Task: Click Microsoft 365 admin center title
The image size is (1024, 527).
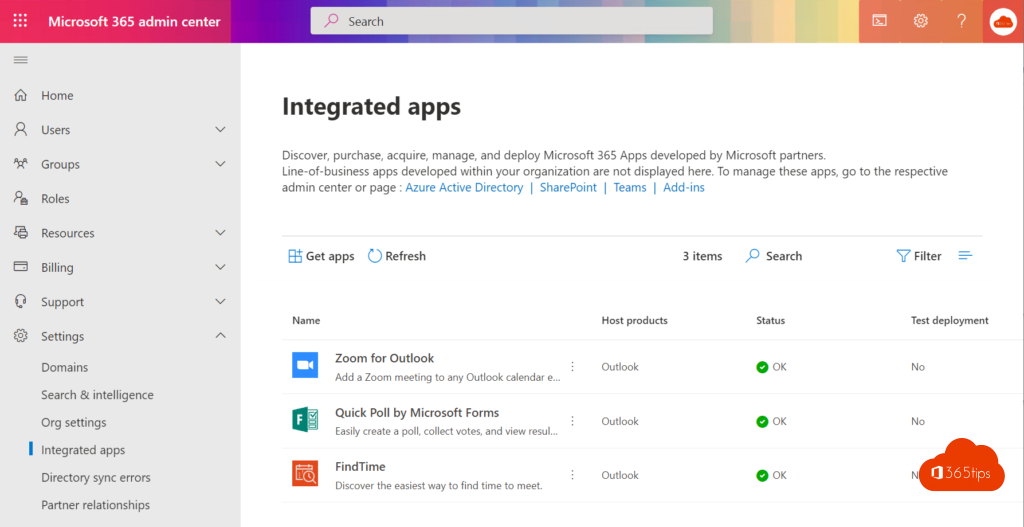Action: tap(134, 22)
